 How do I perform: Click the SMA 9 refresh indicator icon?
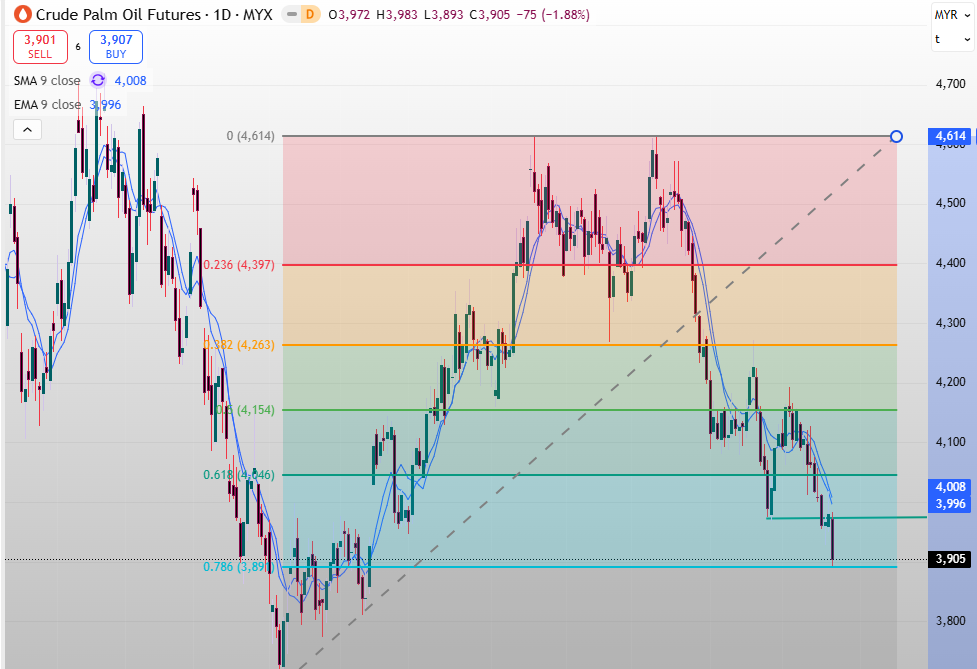click(x=98, y=81)
